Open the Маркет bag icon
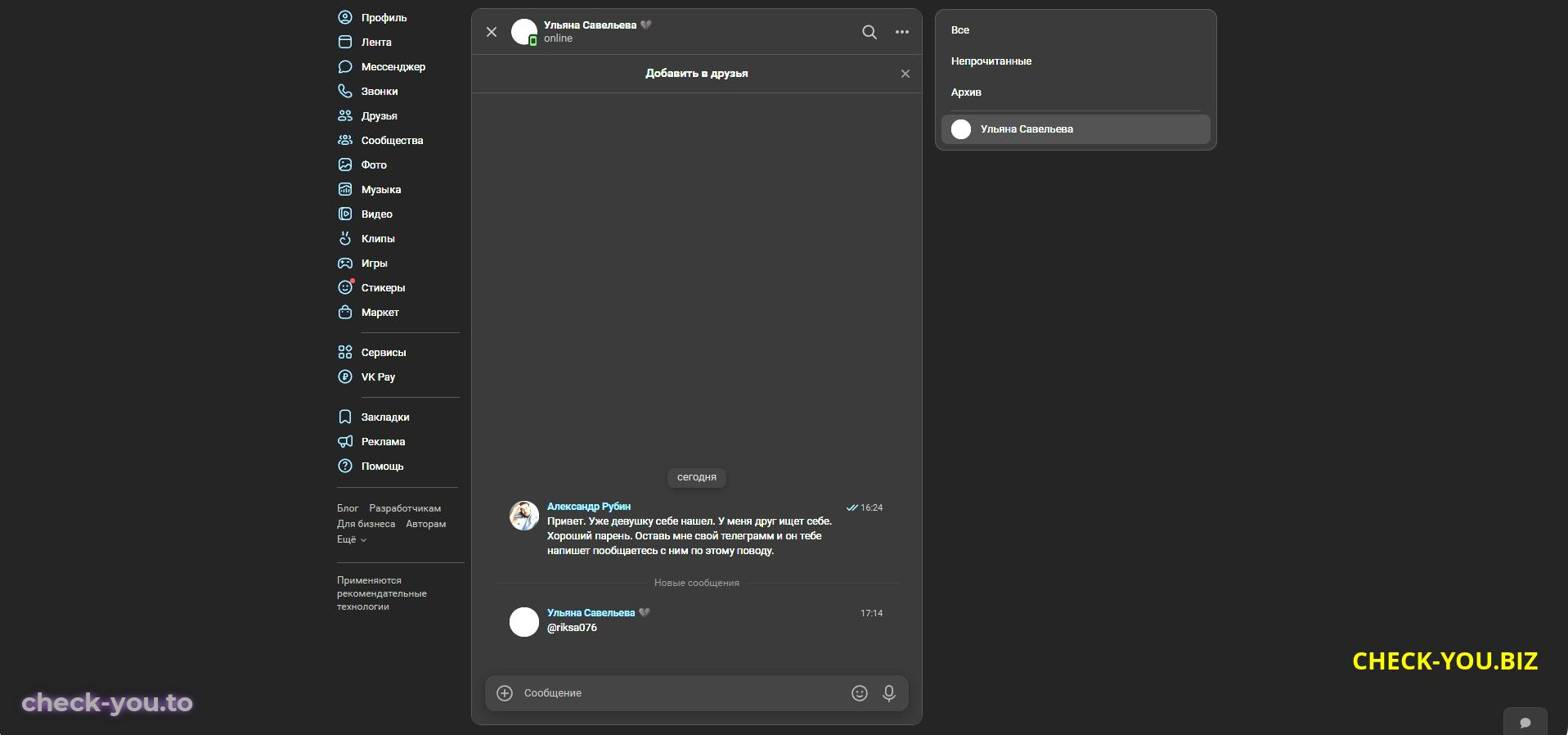Viewport: 1568px width, 735px height. coord(345,312)
